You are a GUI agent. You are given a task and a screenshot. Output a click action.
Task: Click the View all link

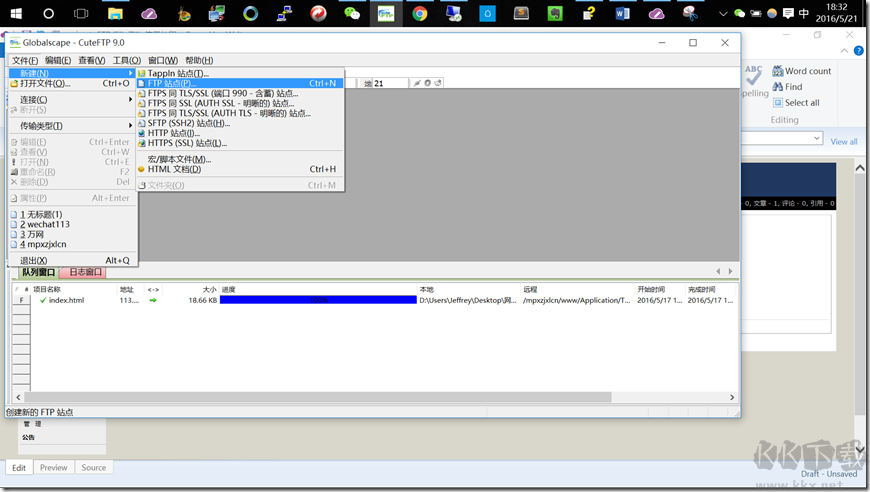pos(843,142)
